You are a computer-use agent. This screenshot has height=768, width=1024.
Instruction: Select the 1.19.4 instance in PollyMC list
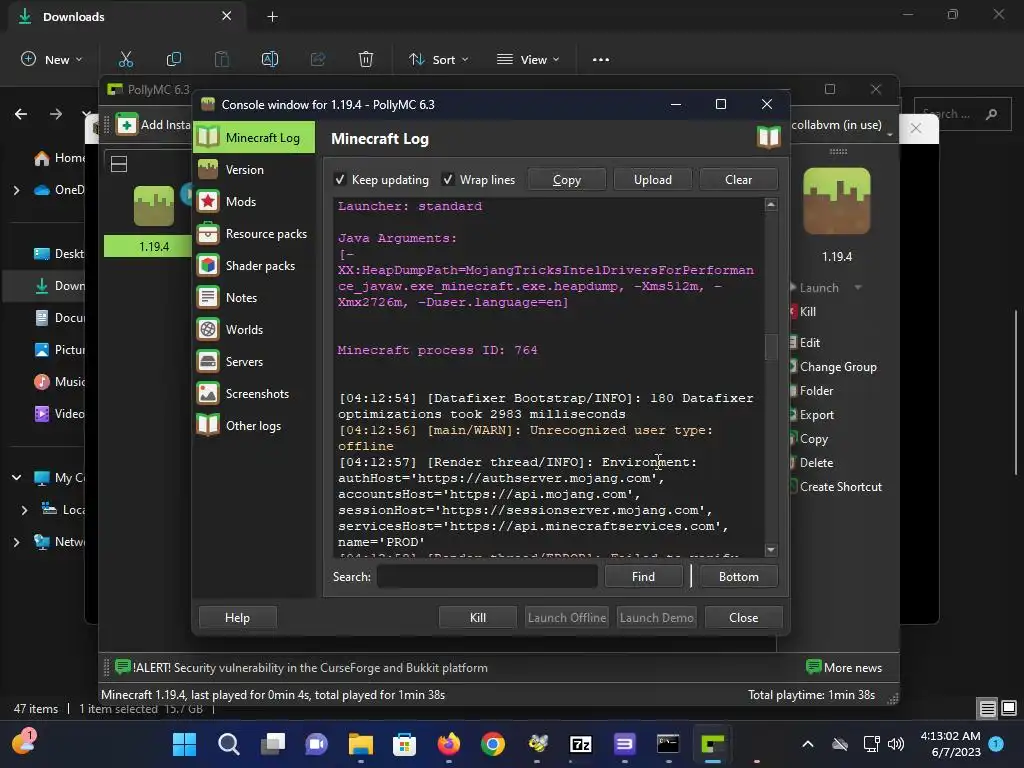tap(154, 220)
